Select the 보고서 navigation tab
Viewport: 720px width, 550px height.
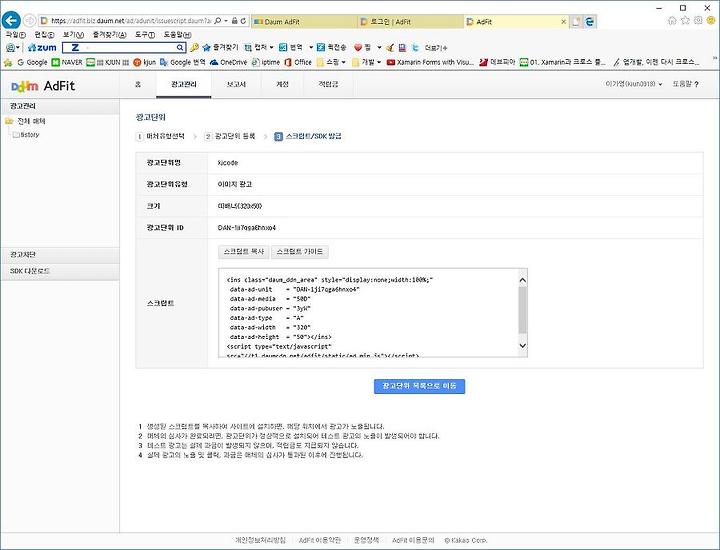pyautogui.click(x=236, y=85)
